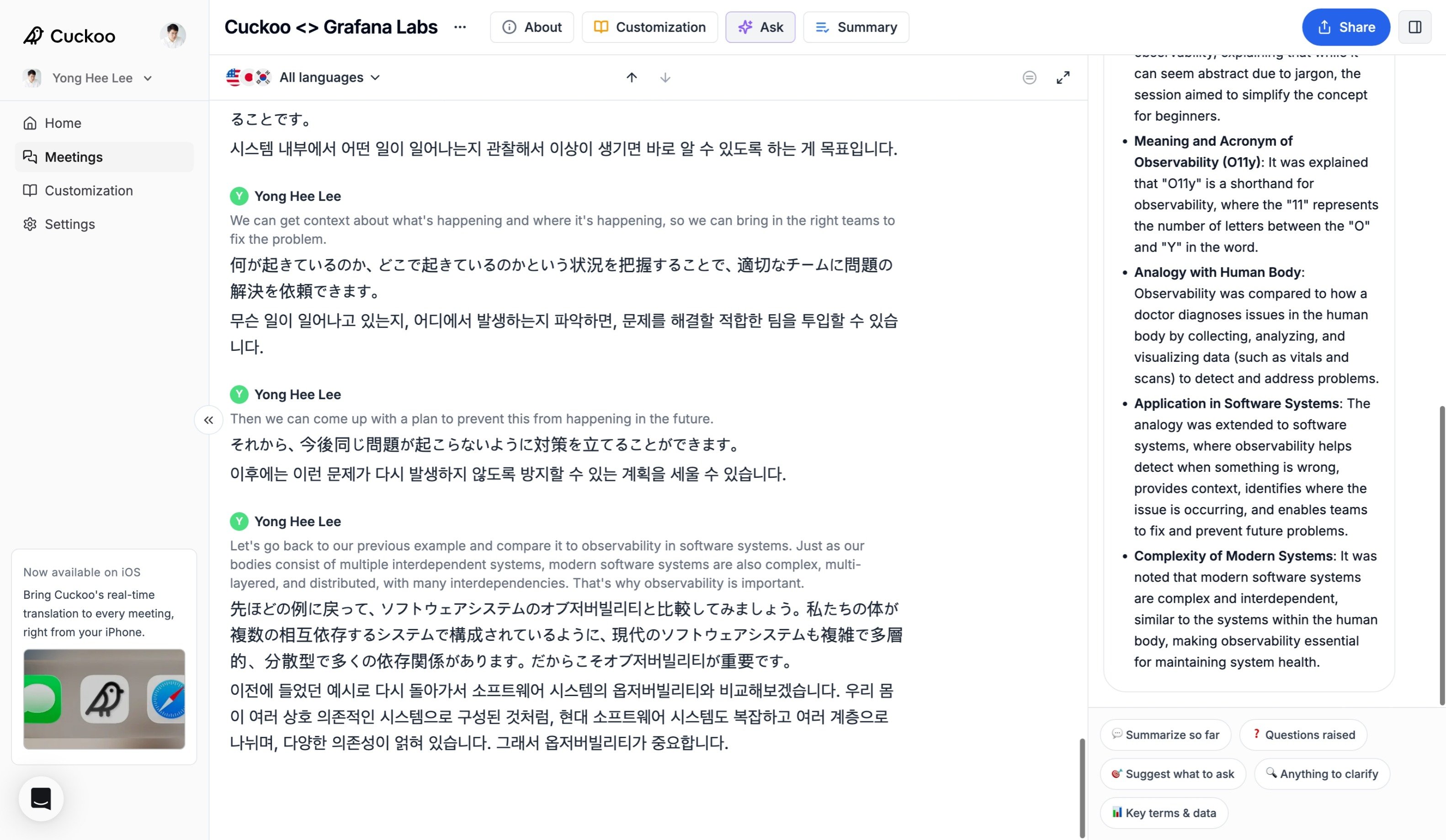
Task: Click the 'Now available on iOS' heading
Action: click(82, 572)
